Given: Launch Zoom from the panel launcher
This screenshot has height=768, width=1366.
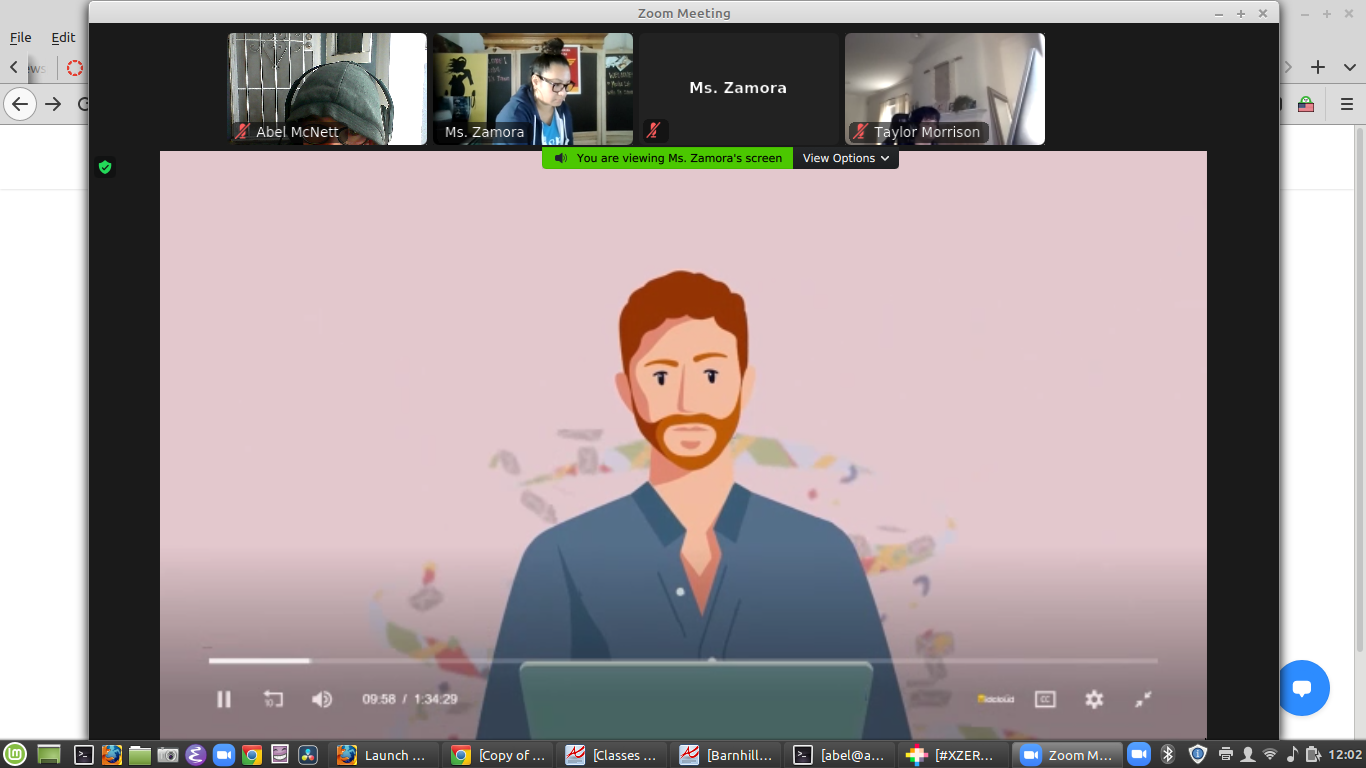Looking at the screenshot, I should coord(224,755).
